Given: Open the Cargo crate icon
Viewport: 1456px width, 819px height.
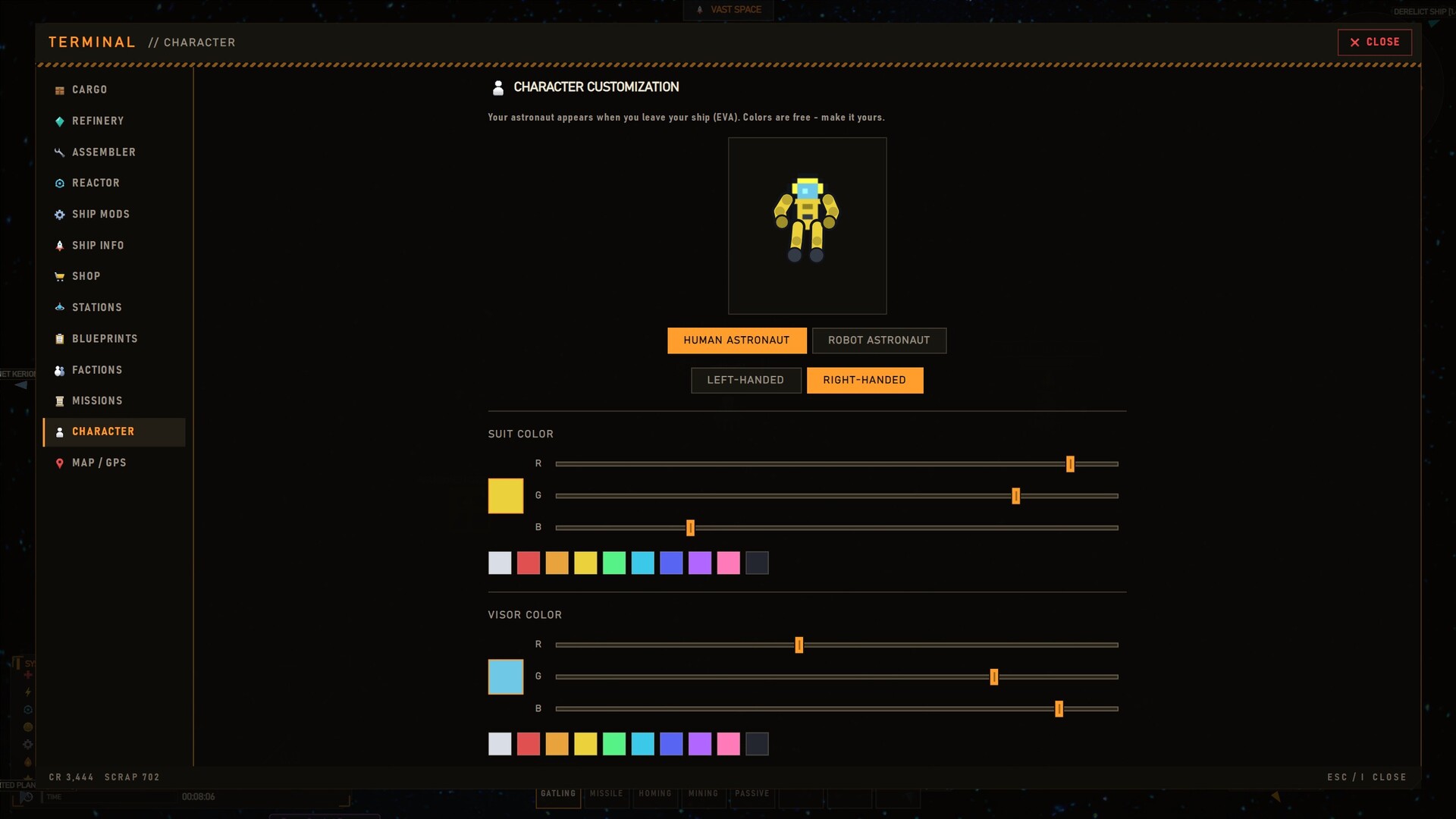Looking at the screenshot, I should coord(59,90).
